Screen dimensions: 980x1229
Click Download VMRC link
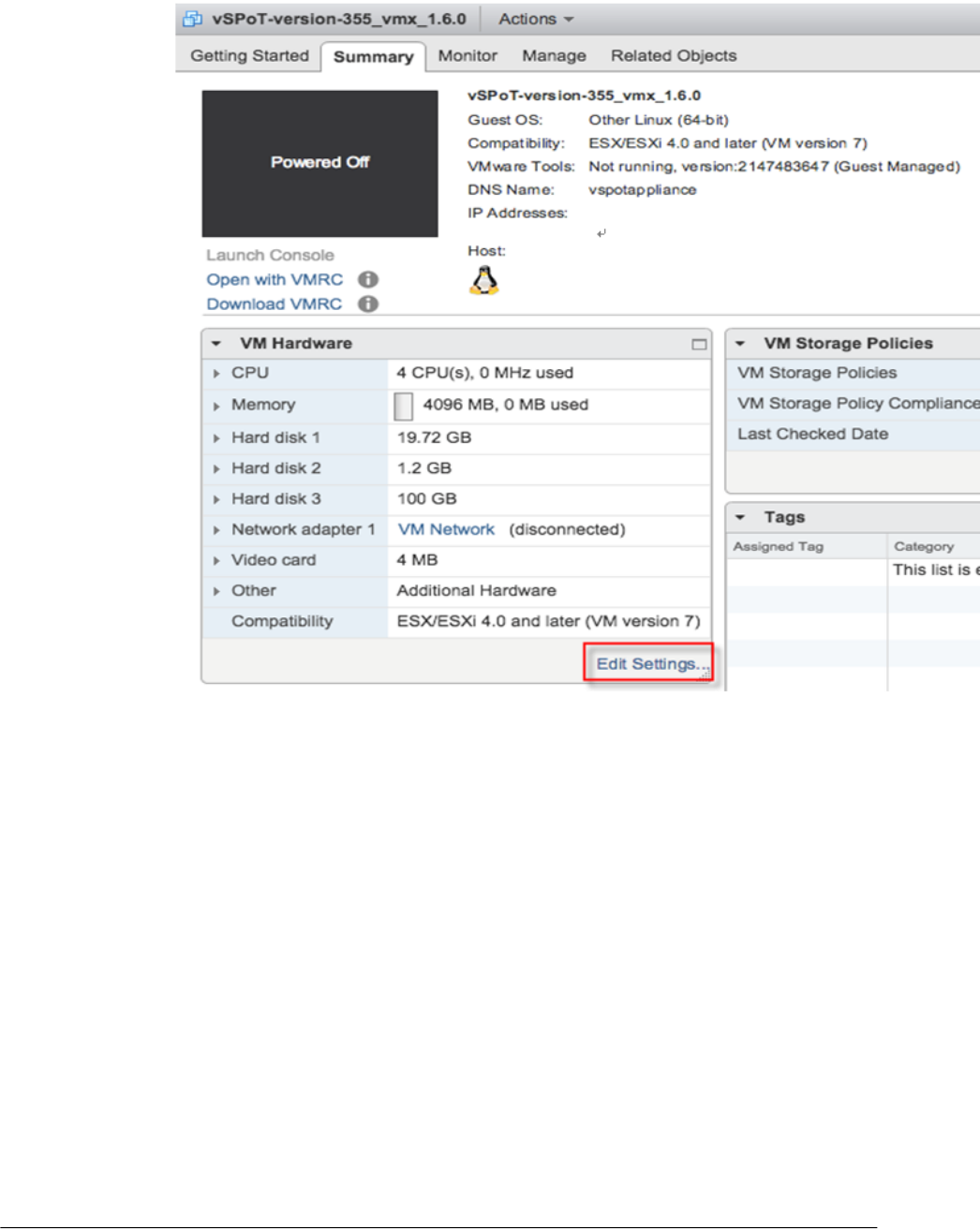point(274,304)
